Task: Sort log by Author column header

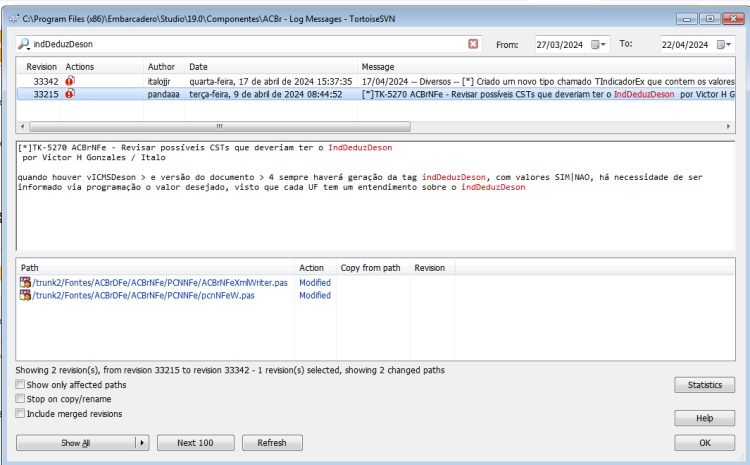Action: tap(164, 67)
